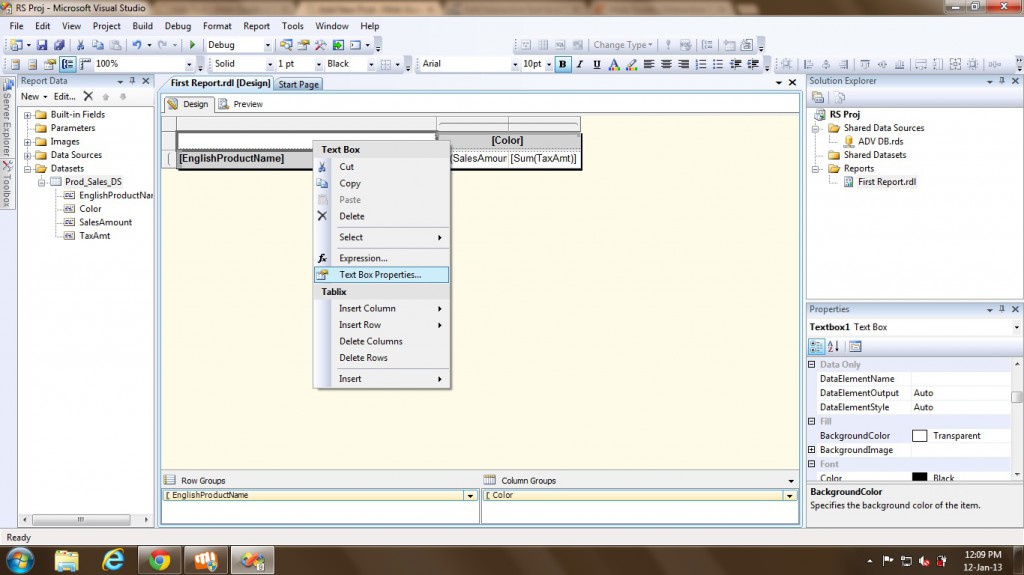Open the Arial font family dropdown

coord(465,64)
